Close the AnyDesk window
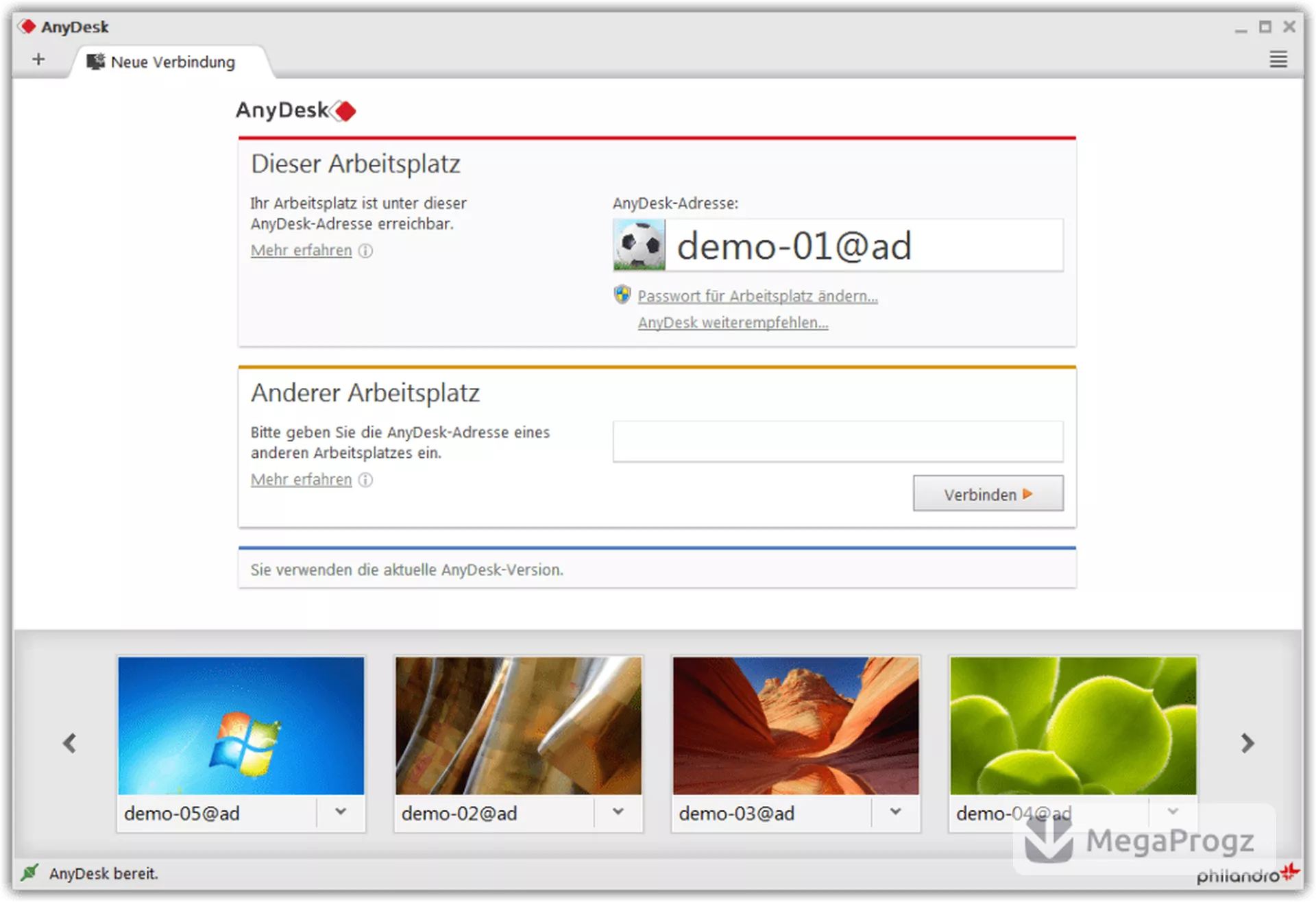Image resolution: width=1316 pixels, height=902 pixels. (1289, 27)
